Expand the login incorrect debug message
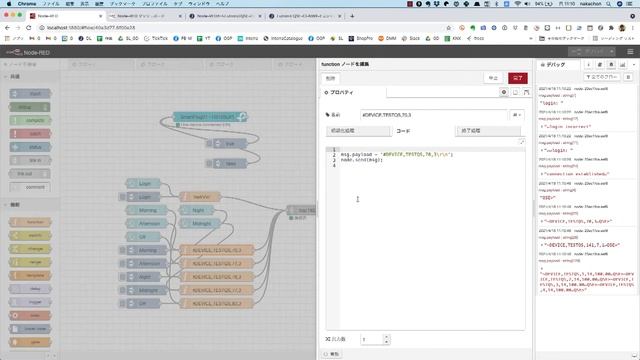Screen dimensions: 640x360 point(542,127)
